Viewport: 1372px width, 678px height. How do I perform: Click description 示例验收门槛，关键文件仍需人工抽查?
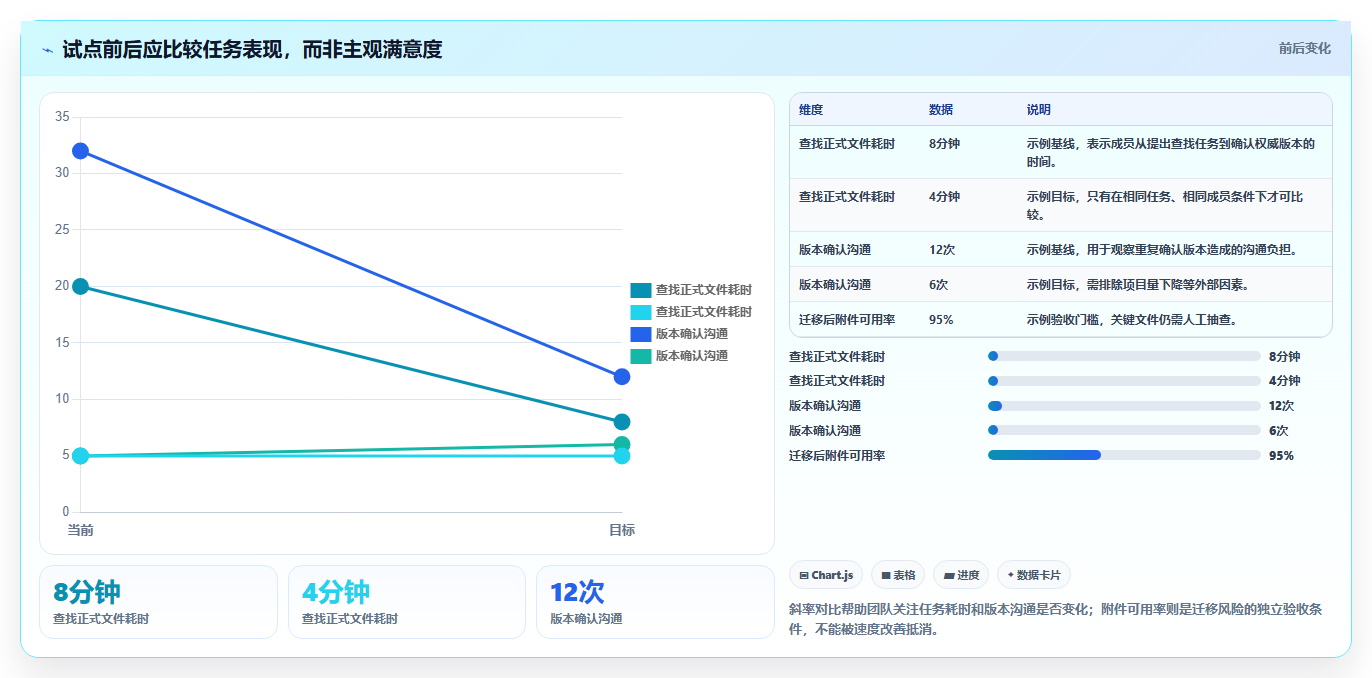(1132, 320)
